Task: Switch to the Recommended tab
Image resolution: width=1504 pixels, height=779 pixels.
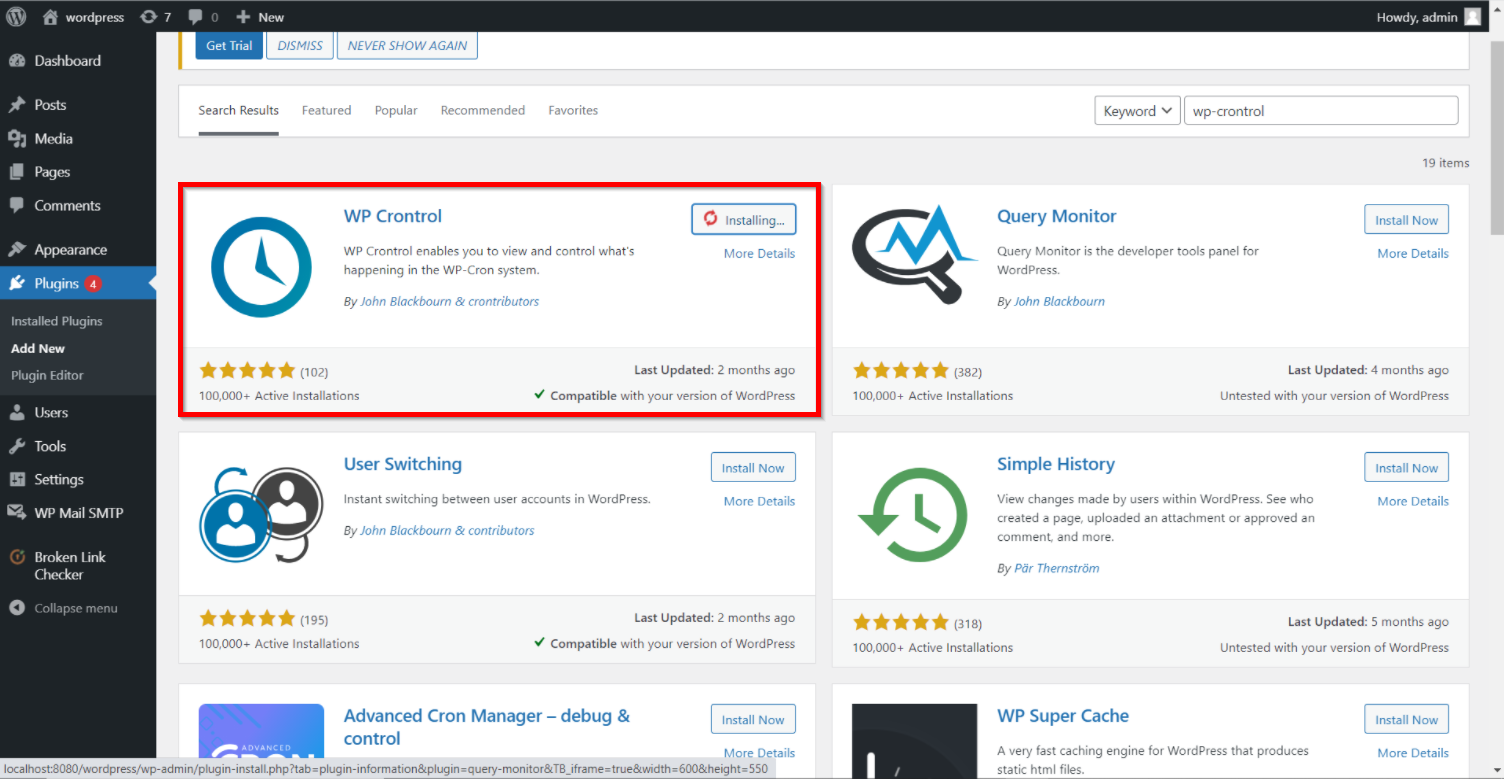Action: [x=483, y=111]
